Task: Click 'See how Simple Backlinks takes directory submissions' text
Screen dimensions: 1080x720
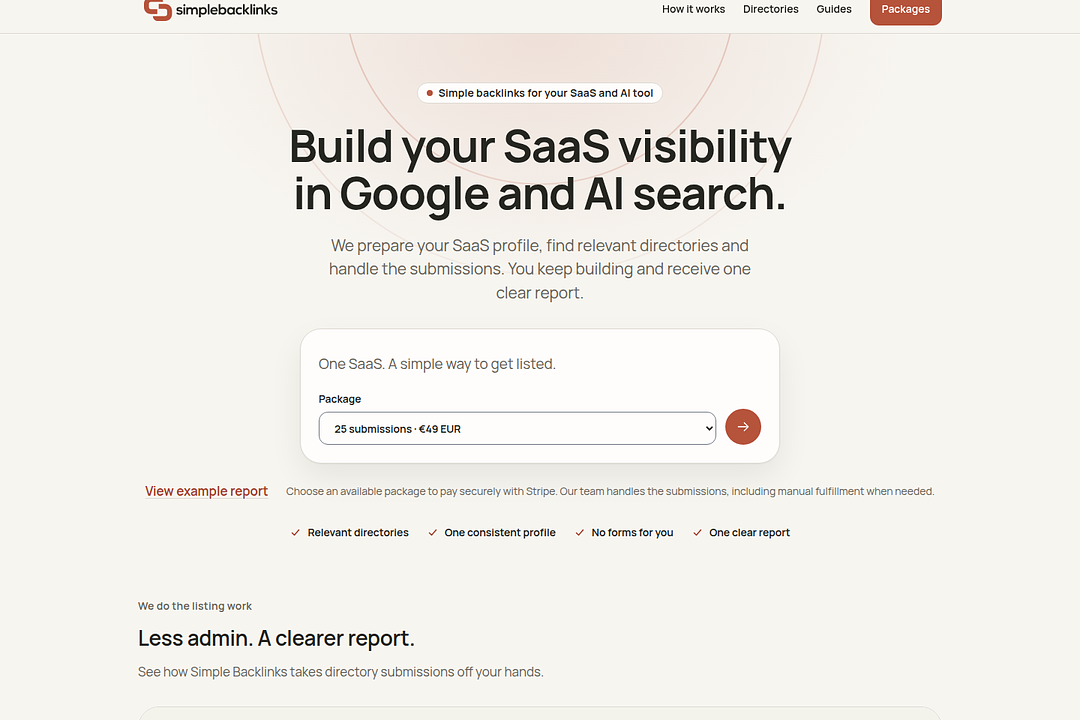Action: (340, 672)
